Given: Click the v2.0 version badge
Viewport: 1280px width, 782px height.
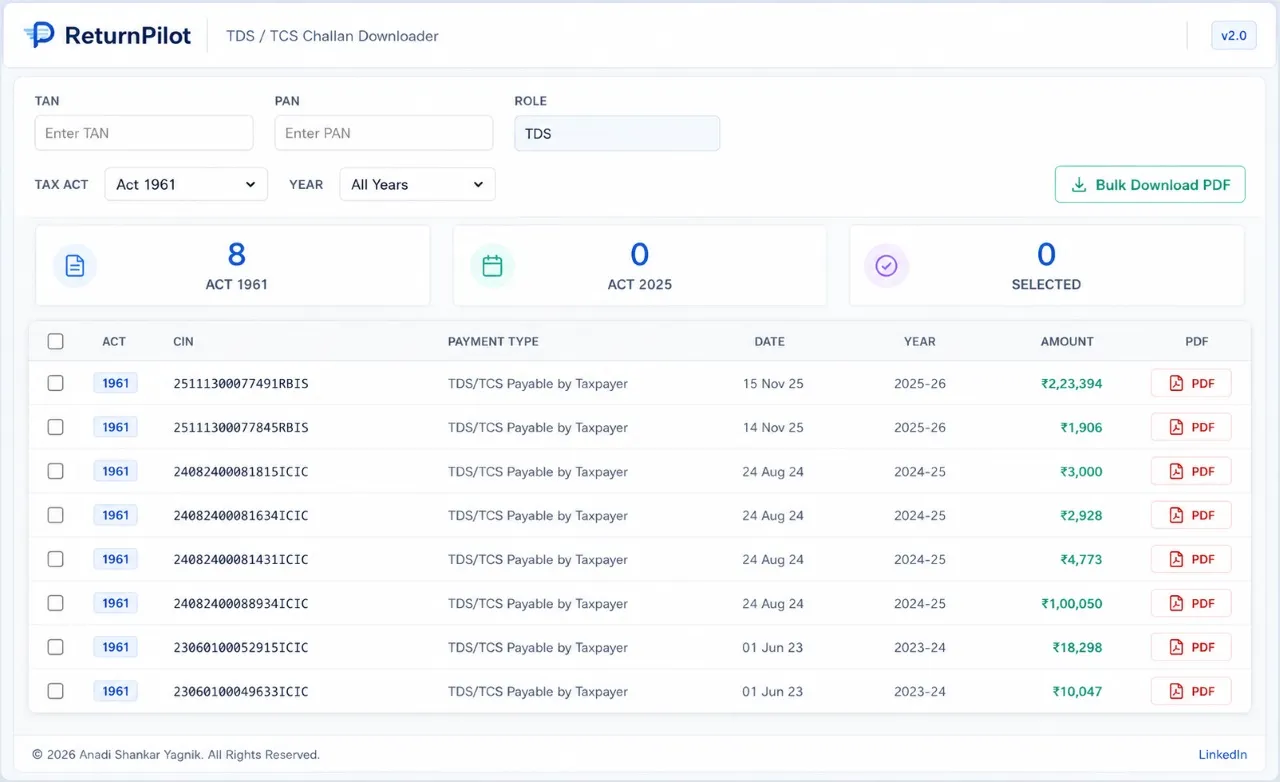Looking at the screenshot, I should 1234,35.
